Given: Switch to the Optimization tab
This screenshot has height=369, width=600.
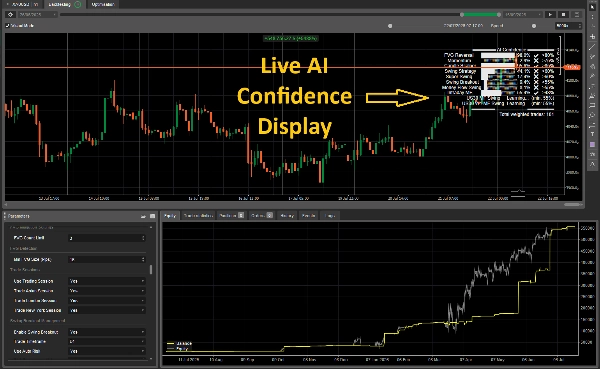Looking at the screenshot, I should pos(103,4).
